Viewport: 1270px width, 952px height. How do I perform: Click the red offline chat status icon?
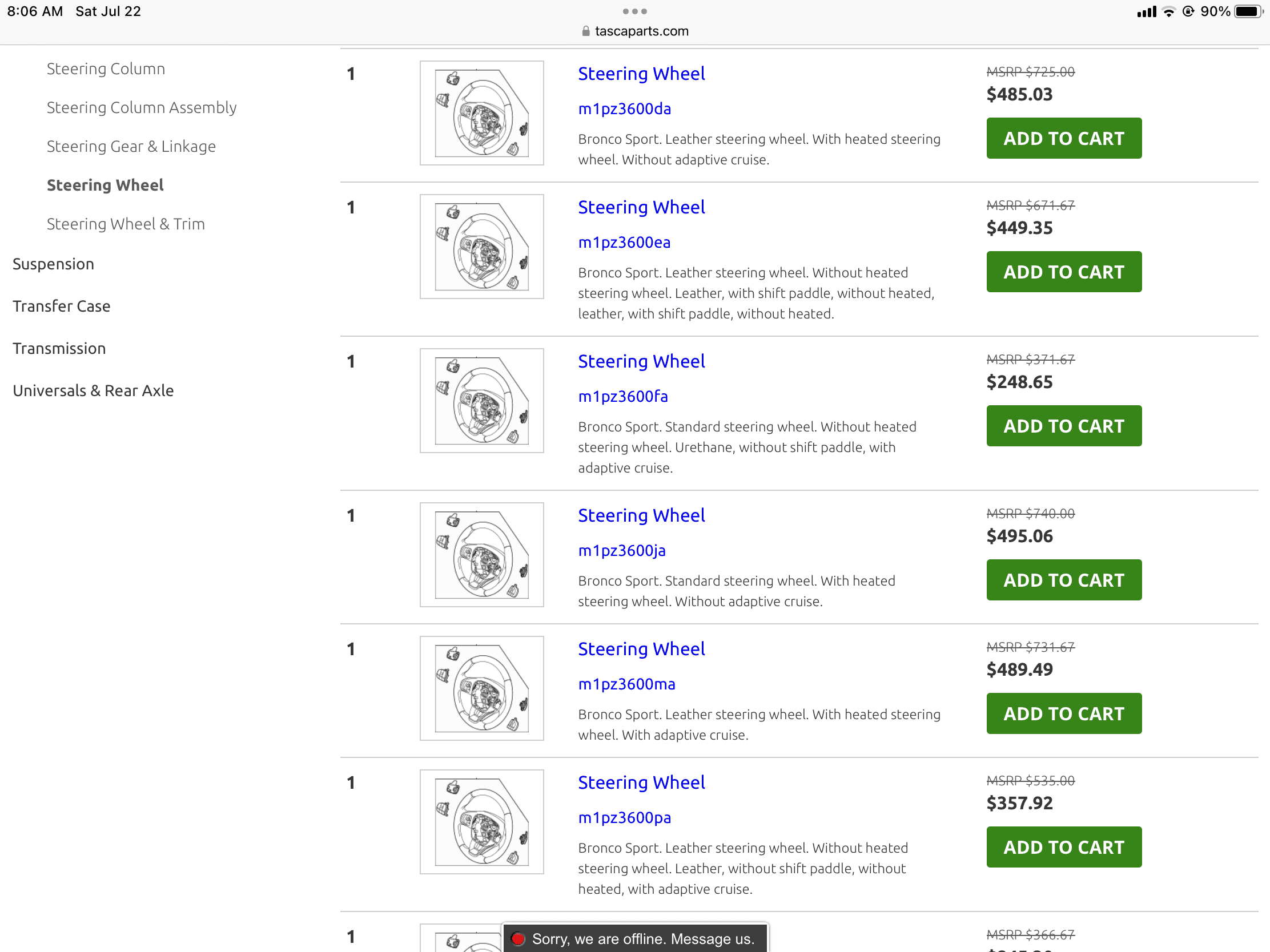tap(518, 938)
